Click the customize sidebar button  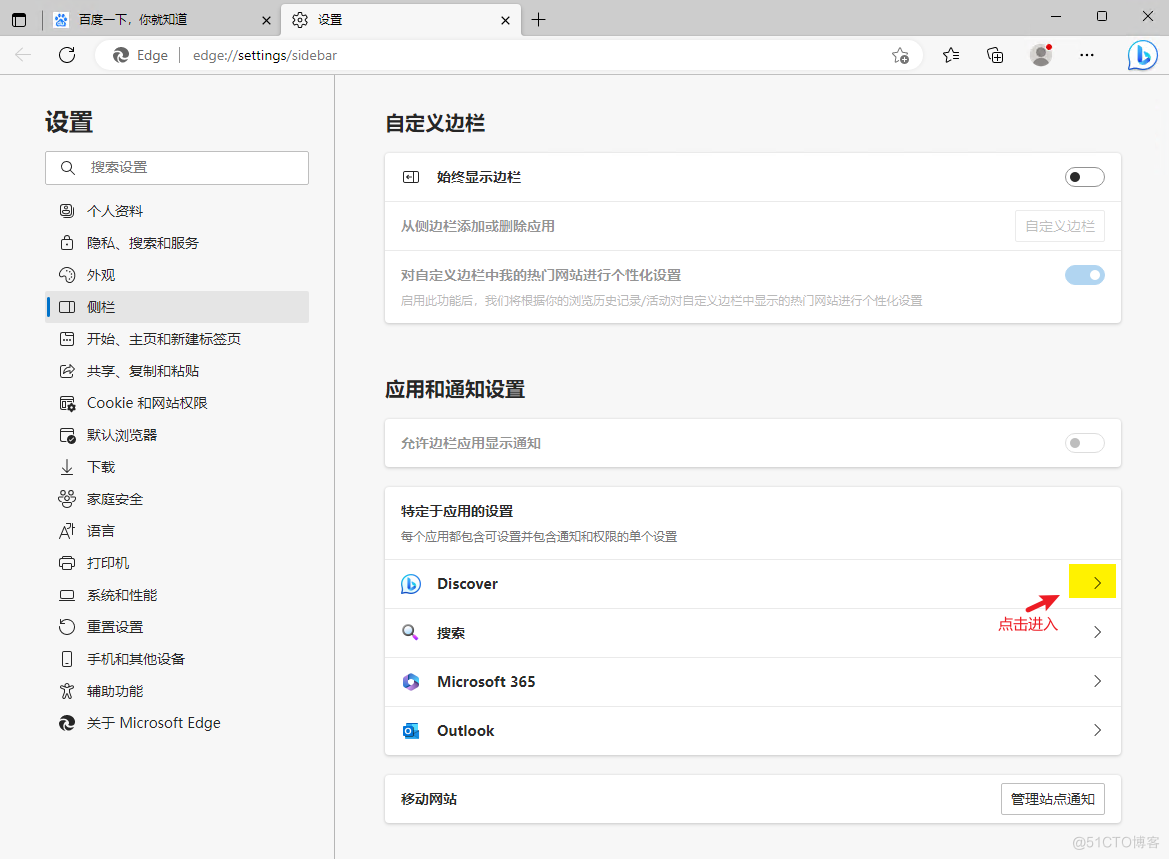click(1059, 226)
